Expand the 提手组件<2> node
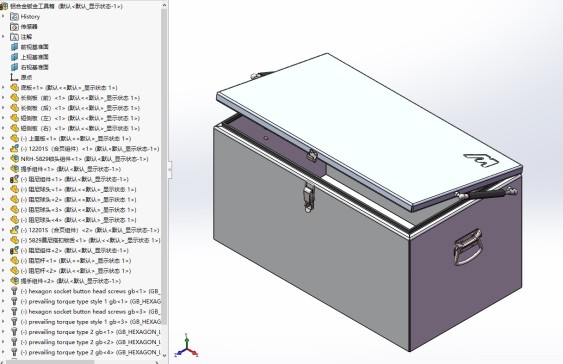Screen dimensions: 563x364 (4, 281)
